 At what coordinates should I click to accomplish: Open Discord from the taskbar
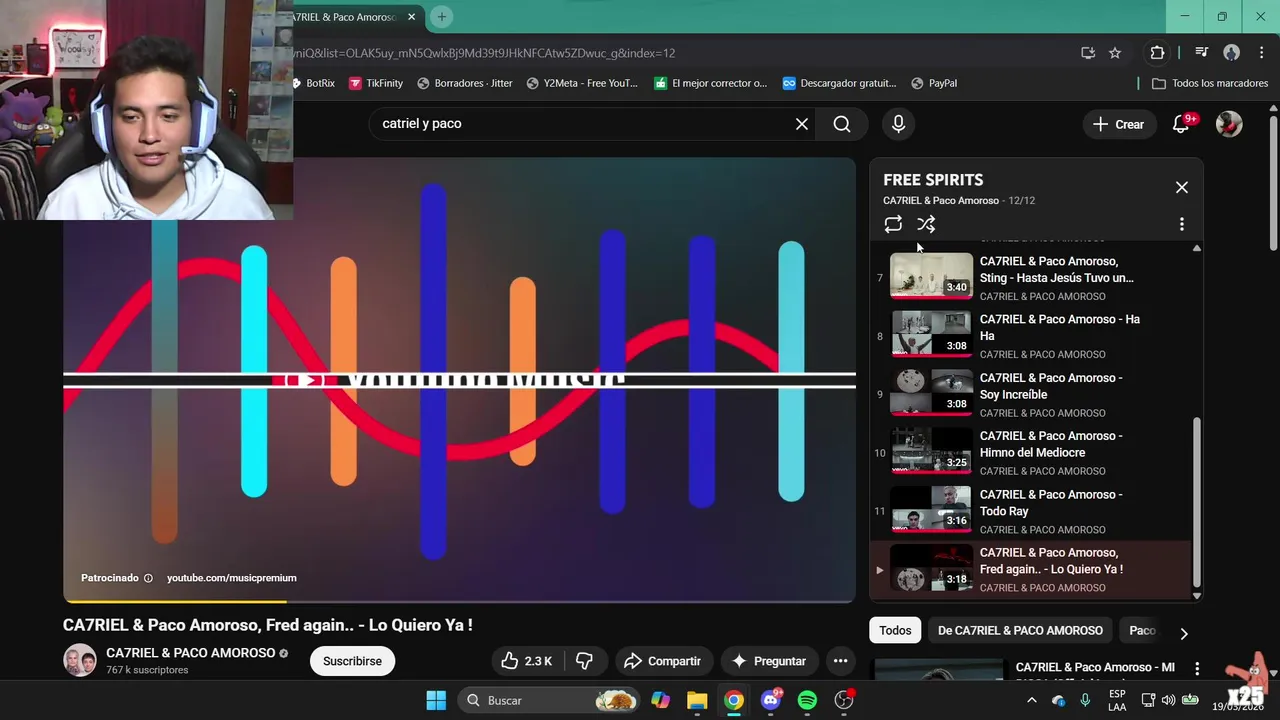click(770, 700)
